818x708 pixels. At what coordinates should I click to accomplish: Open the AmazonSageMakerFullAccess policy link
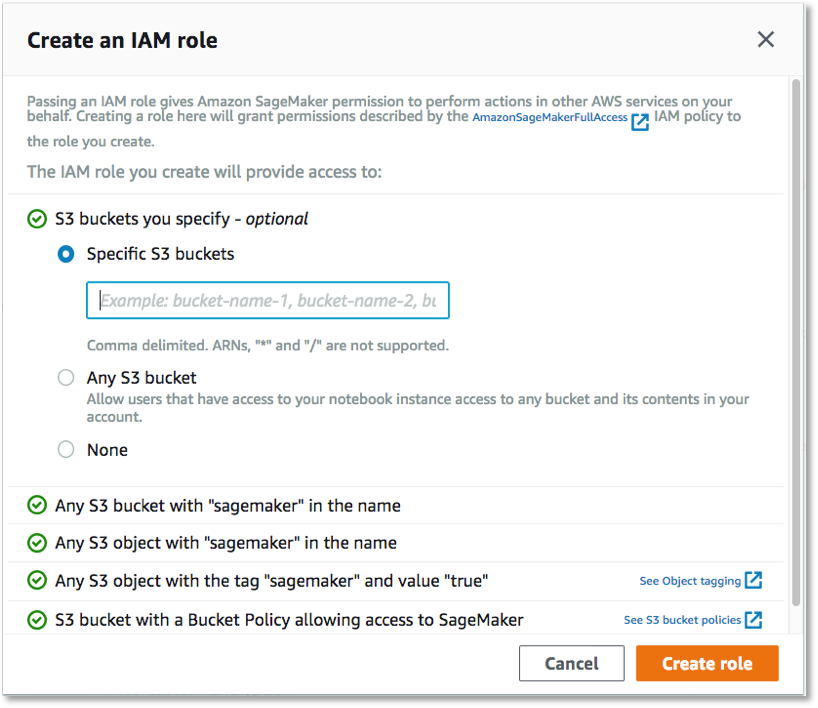550,117
